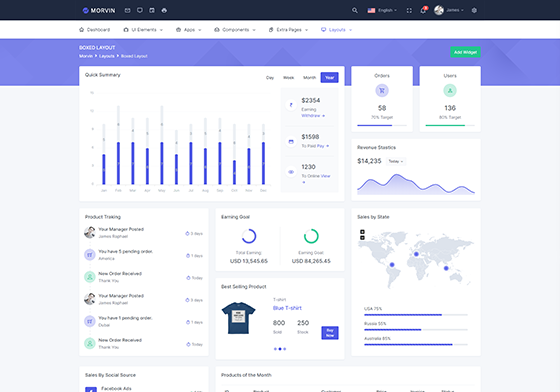Open the notifications bell icon
The image size is (560, 392).
[423, 10]
